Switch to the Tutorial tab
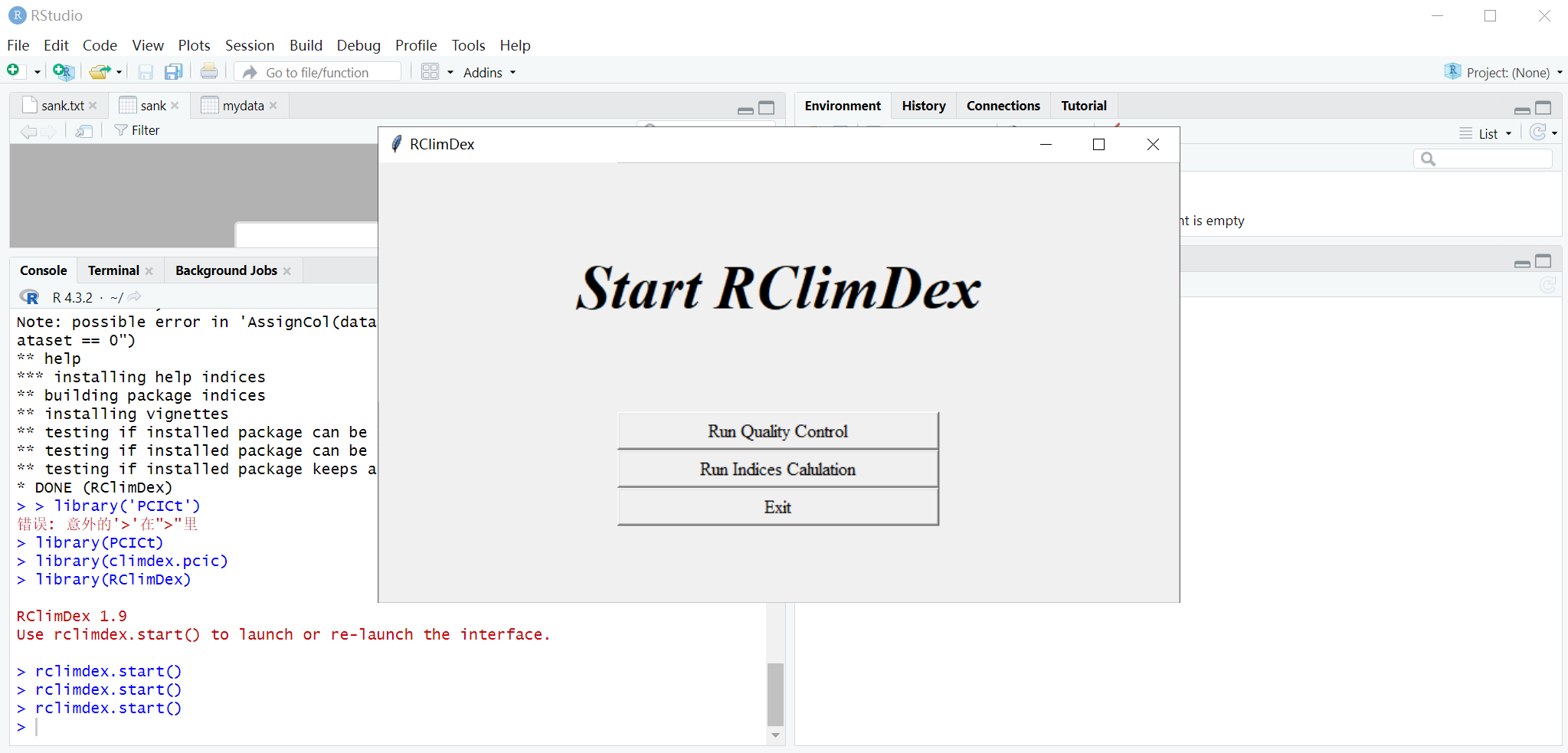This screenshot has width=1568, height=753. pos(1084,106)
